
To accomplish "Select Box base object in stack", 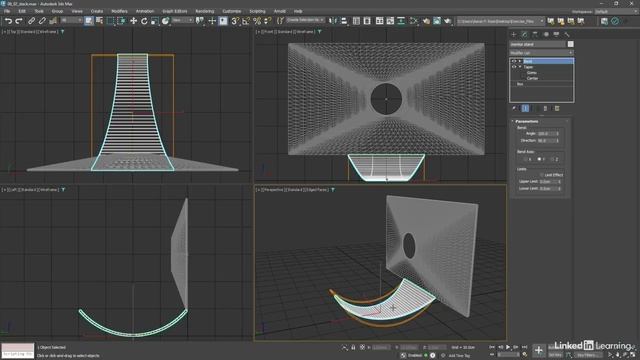I will [520, 84].
